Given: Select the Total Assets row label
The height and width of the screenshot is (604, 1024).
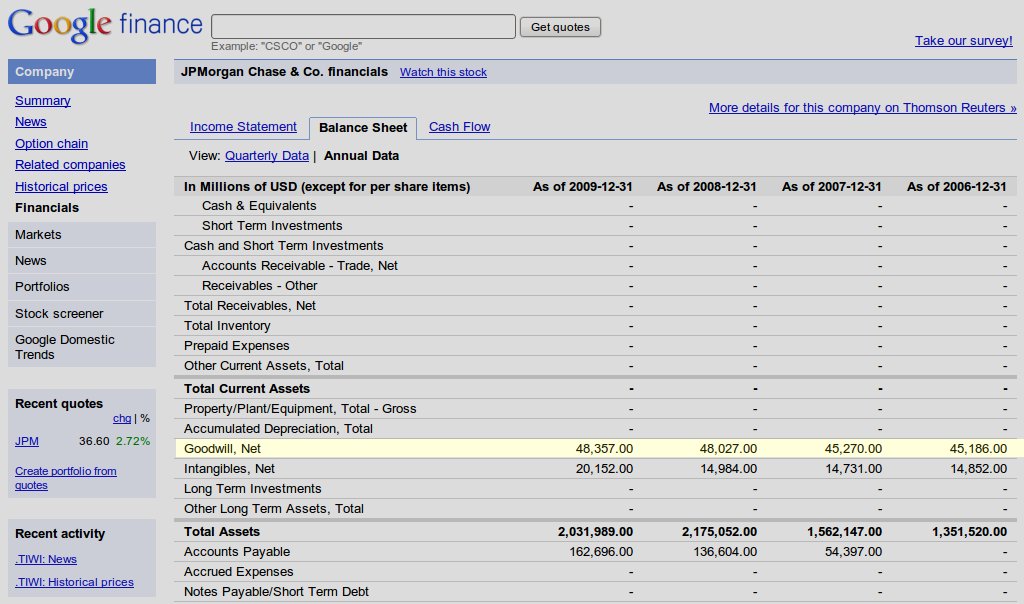Looking at the screenshot, I should coord(222,532).
